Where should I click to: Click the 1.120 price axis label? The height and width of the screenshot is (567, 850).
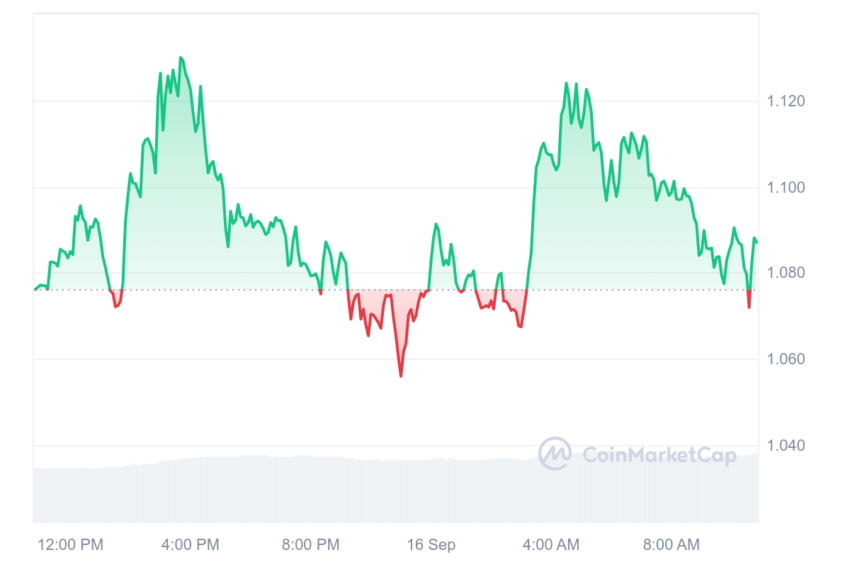point(785,101)
